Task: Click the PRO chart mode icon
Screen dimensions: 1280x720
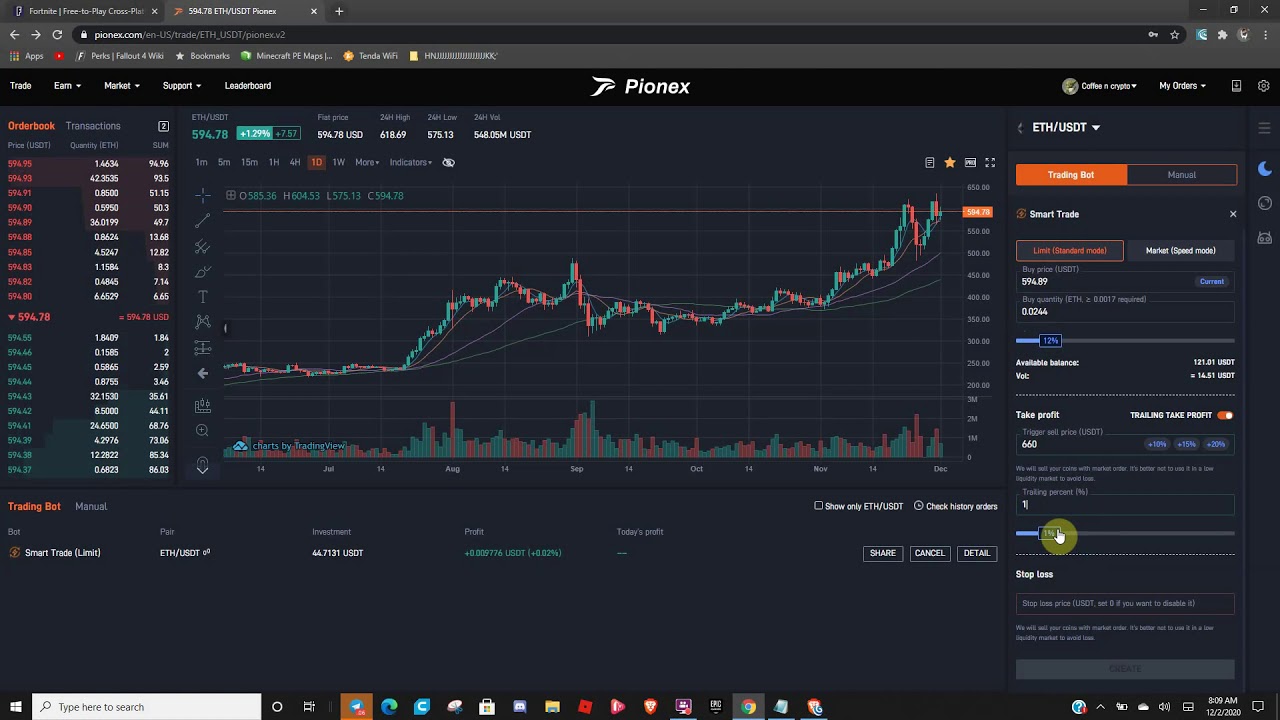Action: coord(970,162)
